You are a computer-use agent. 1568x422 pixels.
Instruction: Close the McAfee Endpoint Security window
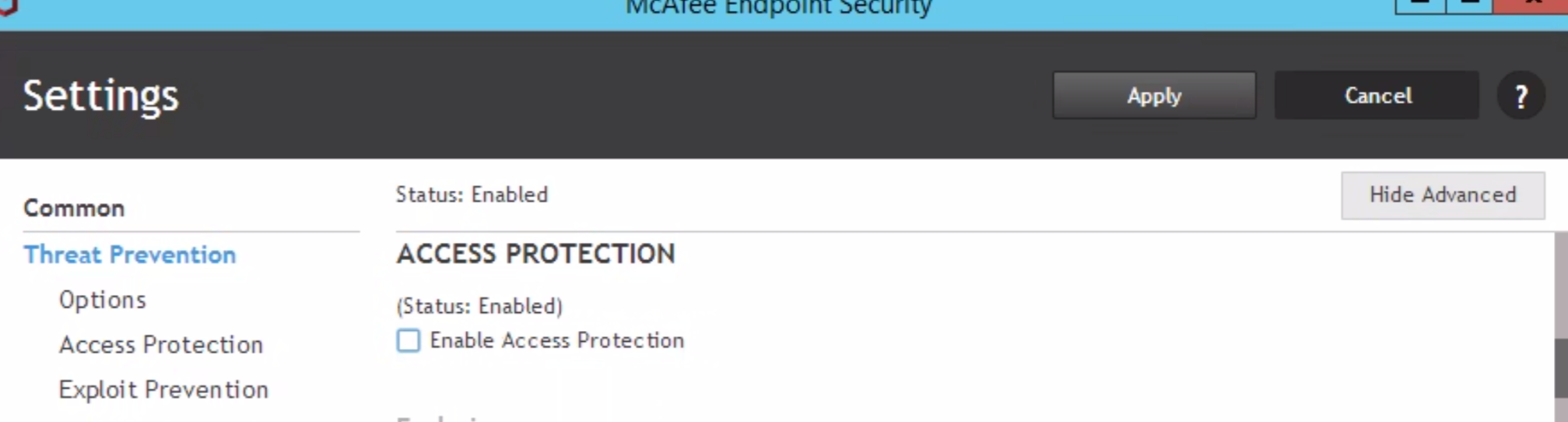(1531, 5)
